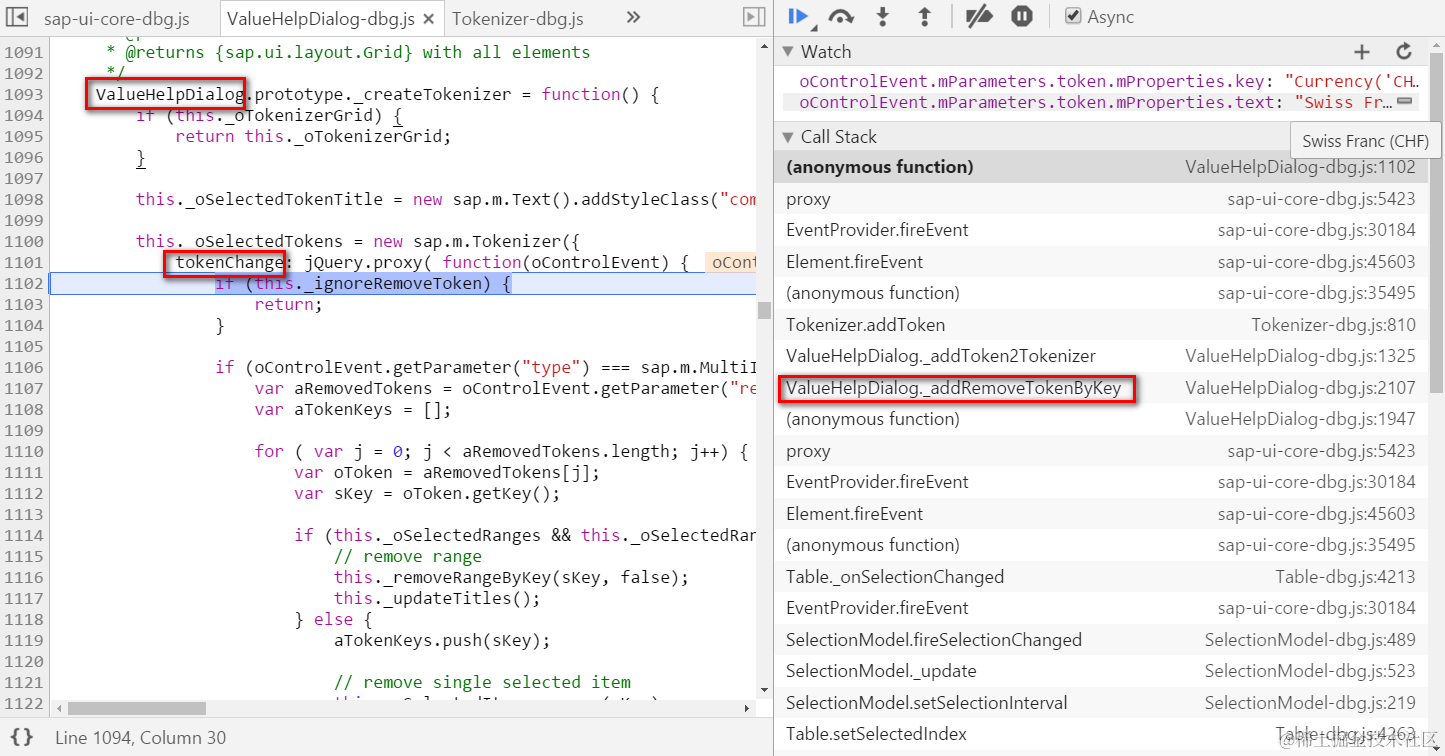Switch to ValueHelpDialog-dbg.js tab
Image resolution: width=1445 pixels, height=756 pixels.
[x=321, y=19]
